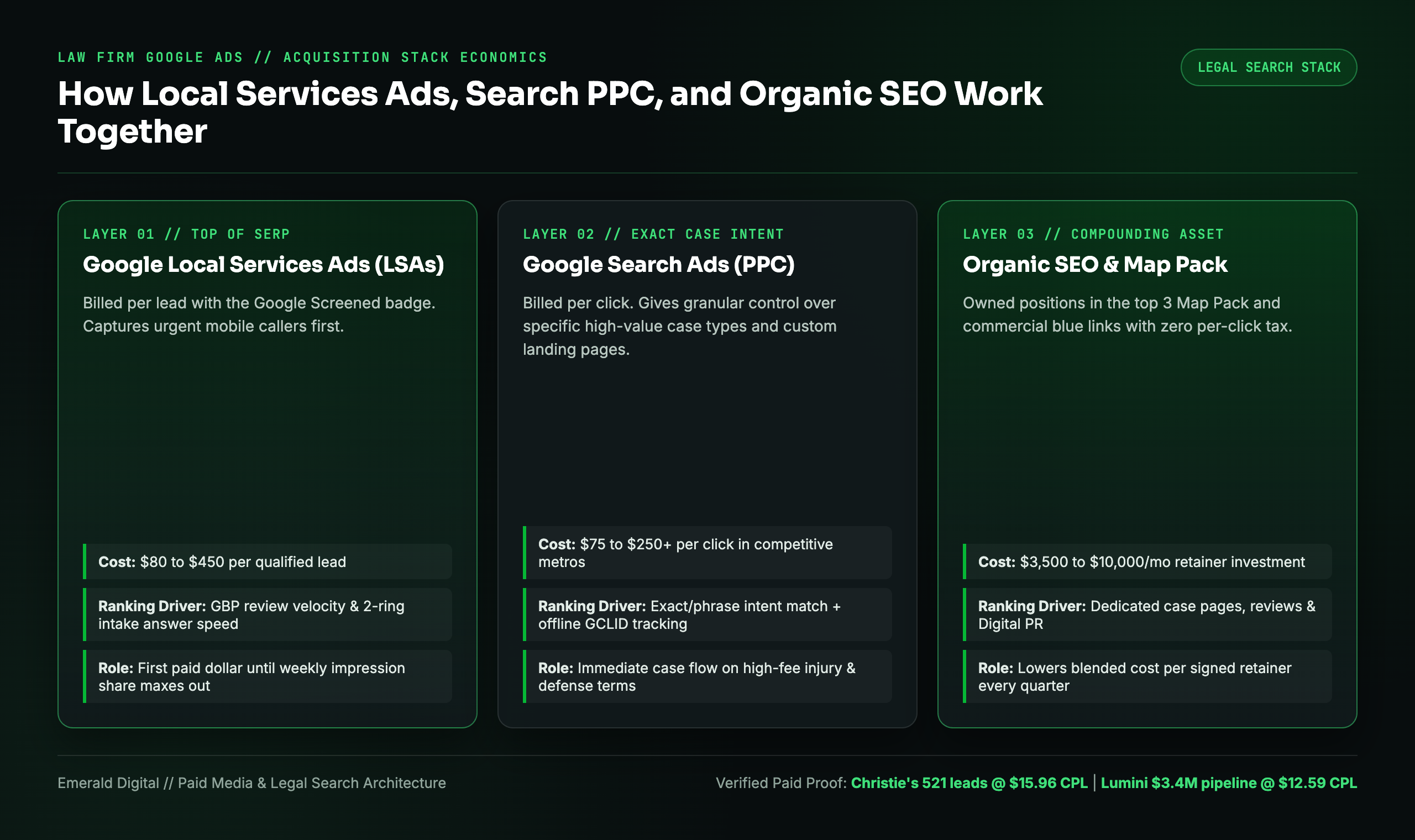This screenshot has width=1415, height=840.
Task: Click the 'Billed per click. Gives granular control' description
Action: (679, 326)
